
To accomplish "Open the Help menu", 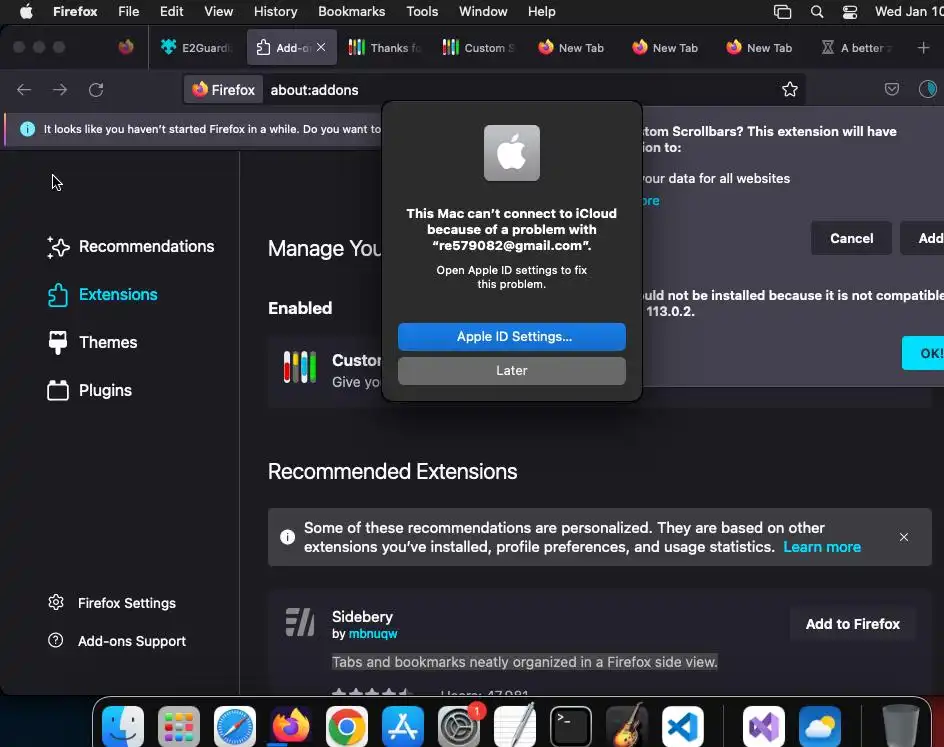I will pyautogui.click(x=541, y=11).
